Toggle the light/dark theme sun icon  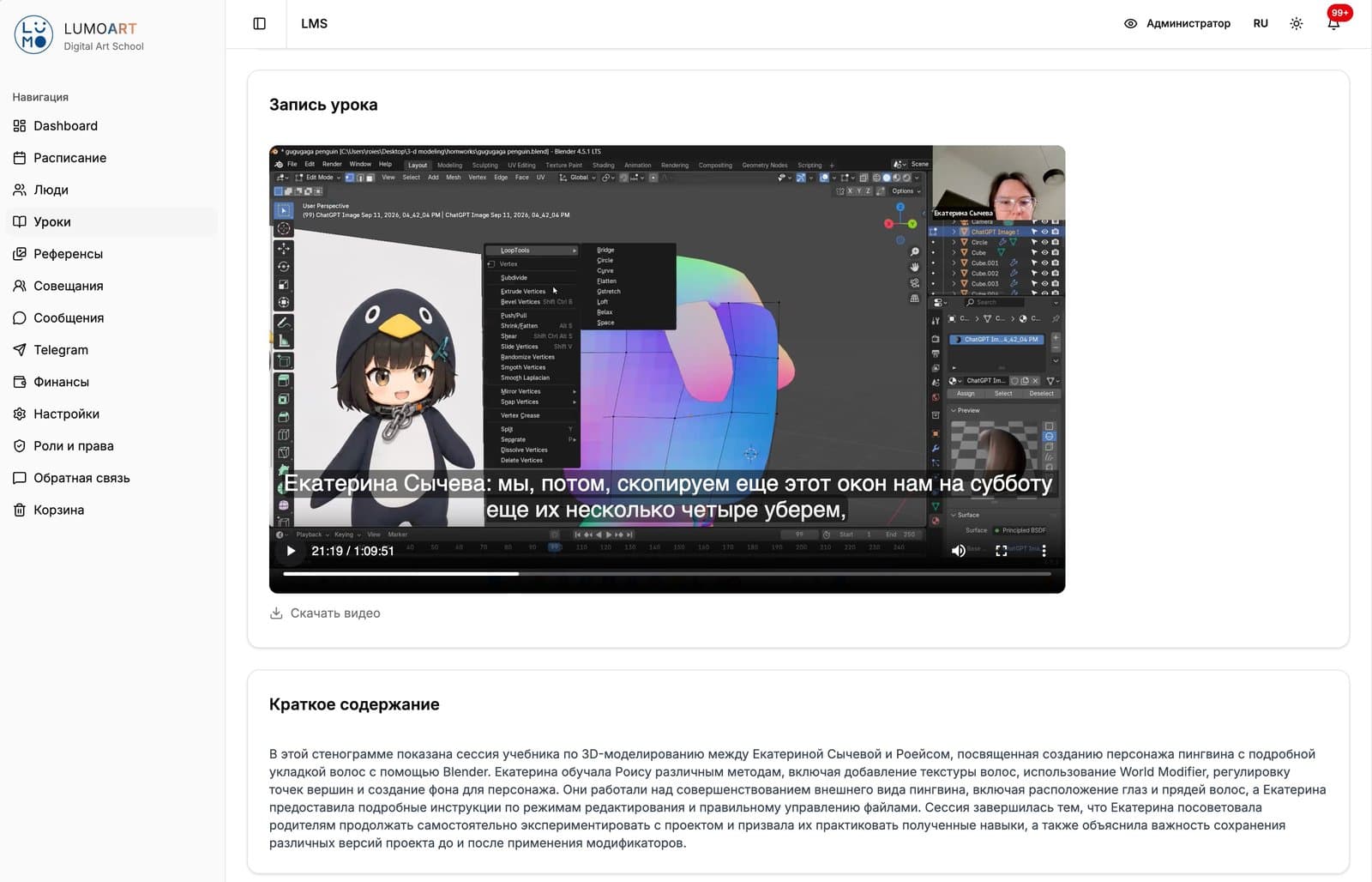(1297, 24)
